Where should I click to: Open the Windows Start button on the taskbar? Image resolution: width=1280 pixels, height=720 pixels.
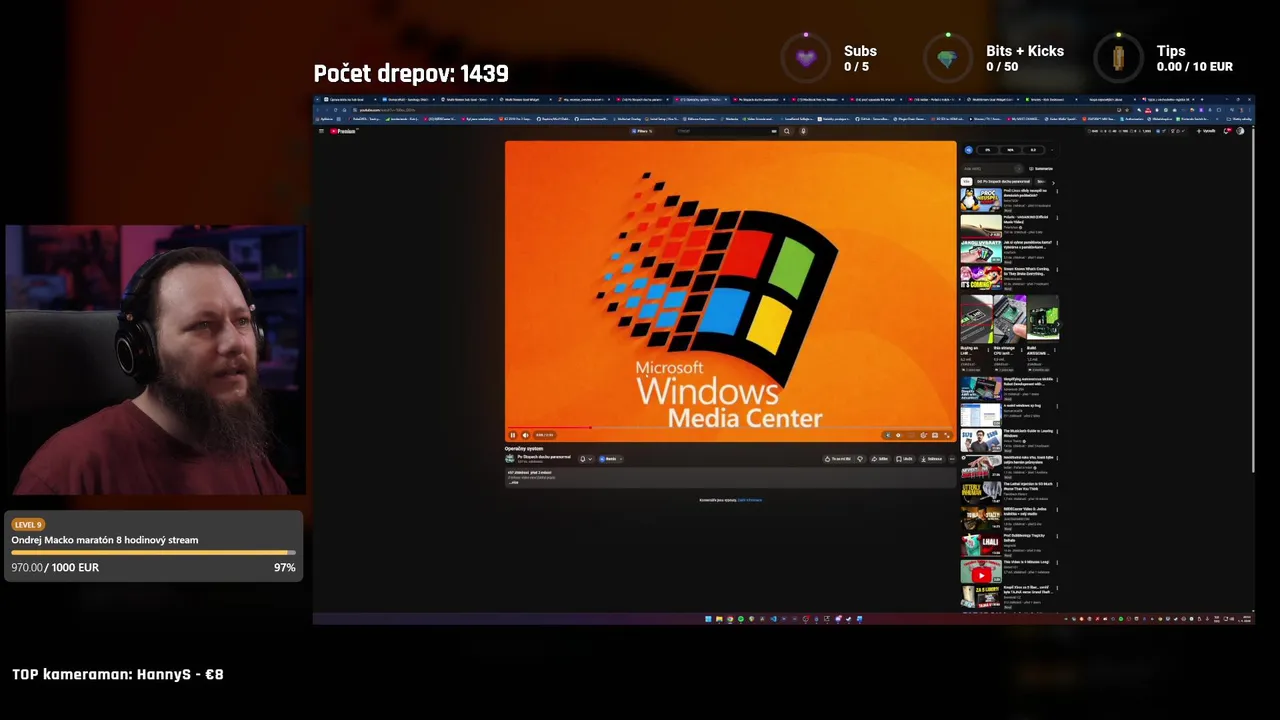pyautogui.click(x=708, y=619)
